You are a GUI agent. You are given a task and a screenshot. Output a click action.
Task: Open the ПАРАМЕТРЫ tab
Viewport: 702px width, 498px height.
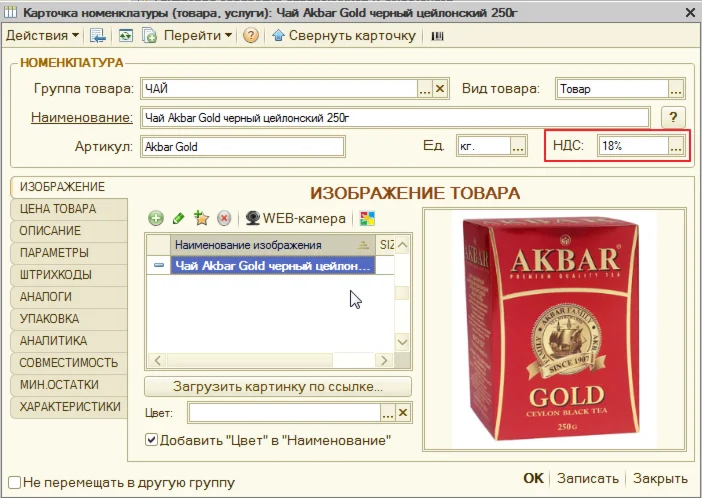(68, 253)
